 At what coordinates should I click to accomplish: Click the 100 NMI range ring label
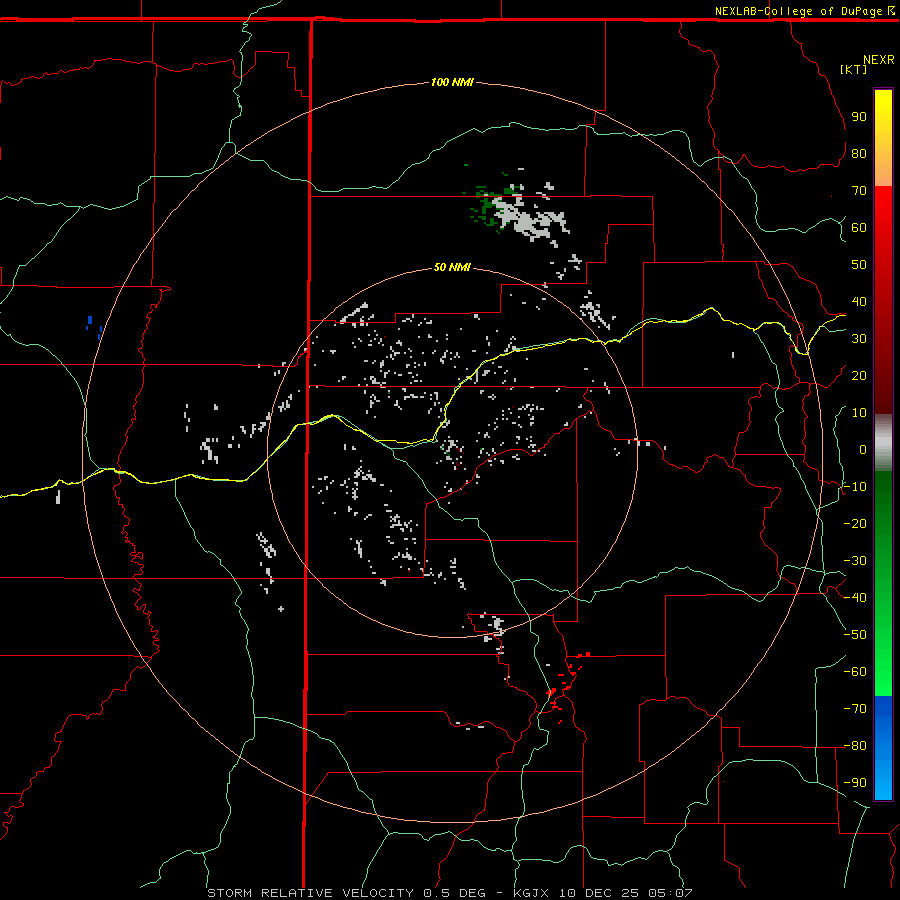(x=452, y=83)
